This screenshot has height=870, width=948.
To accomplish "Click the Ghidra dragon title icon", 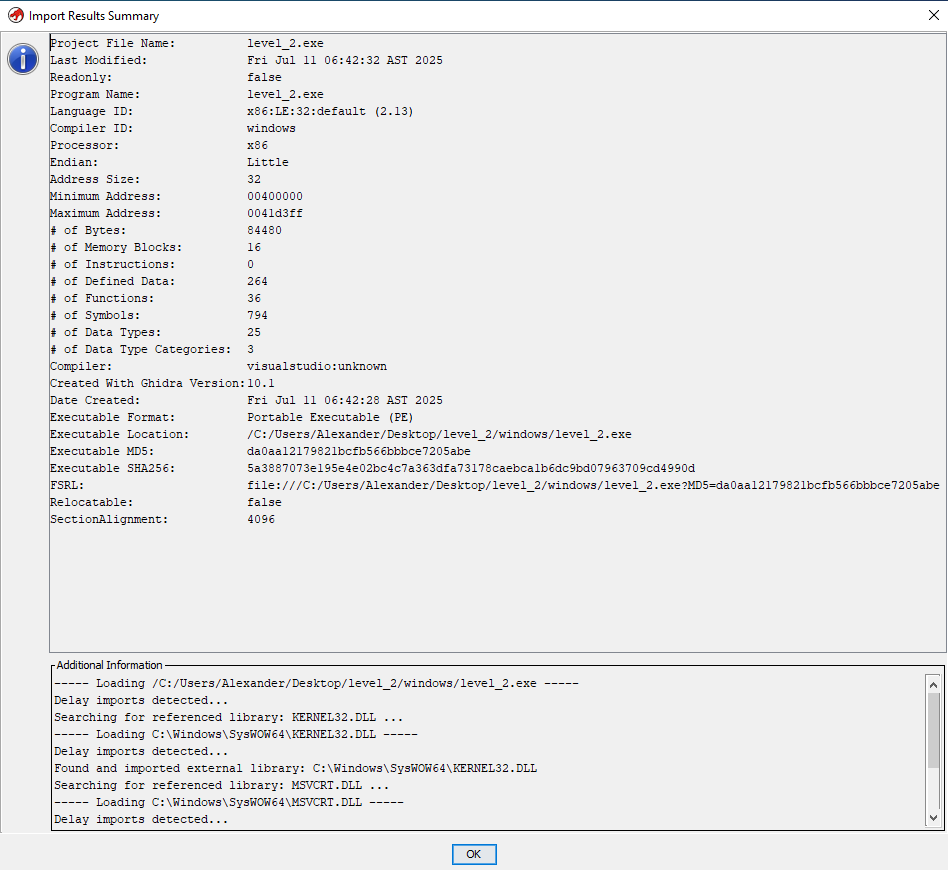I will [16, 15].
